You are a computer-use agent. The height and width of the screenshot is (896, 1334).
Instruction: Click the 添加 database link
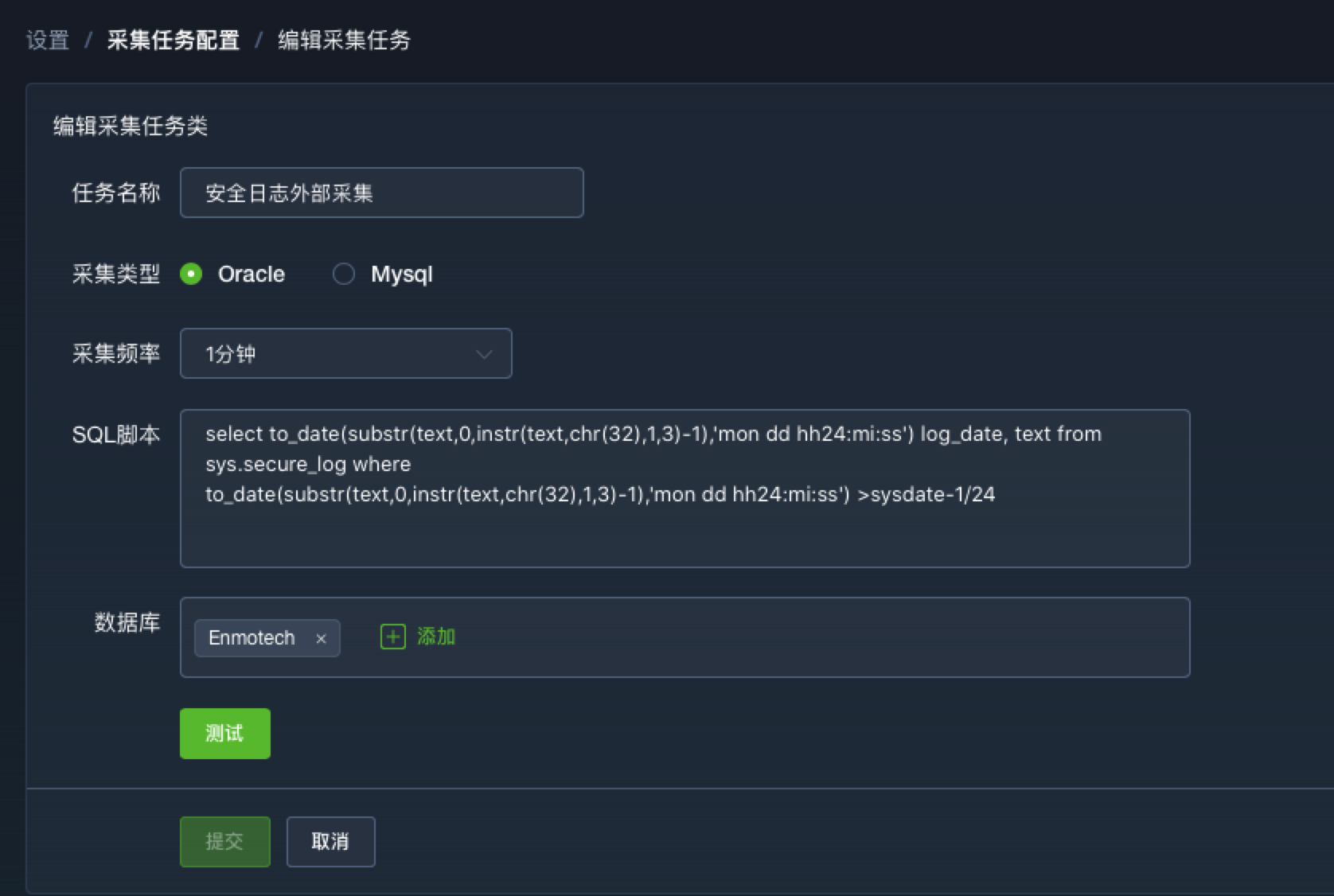(x=436, y=637)
